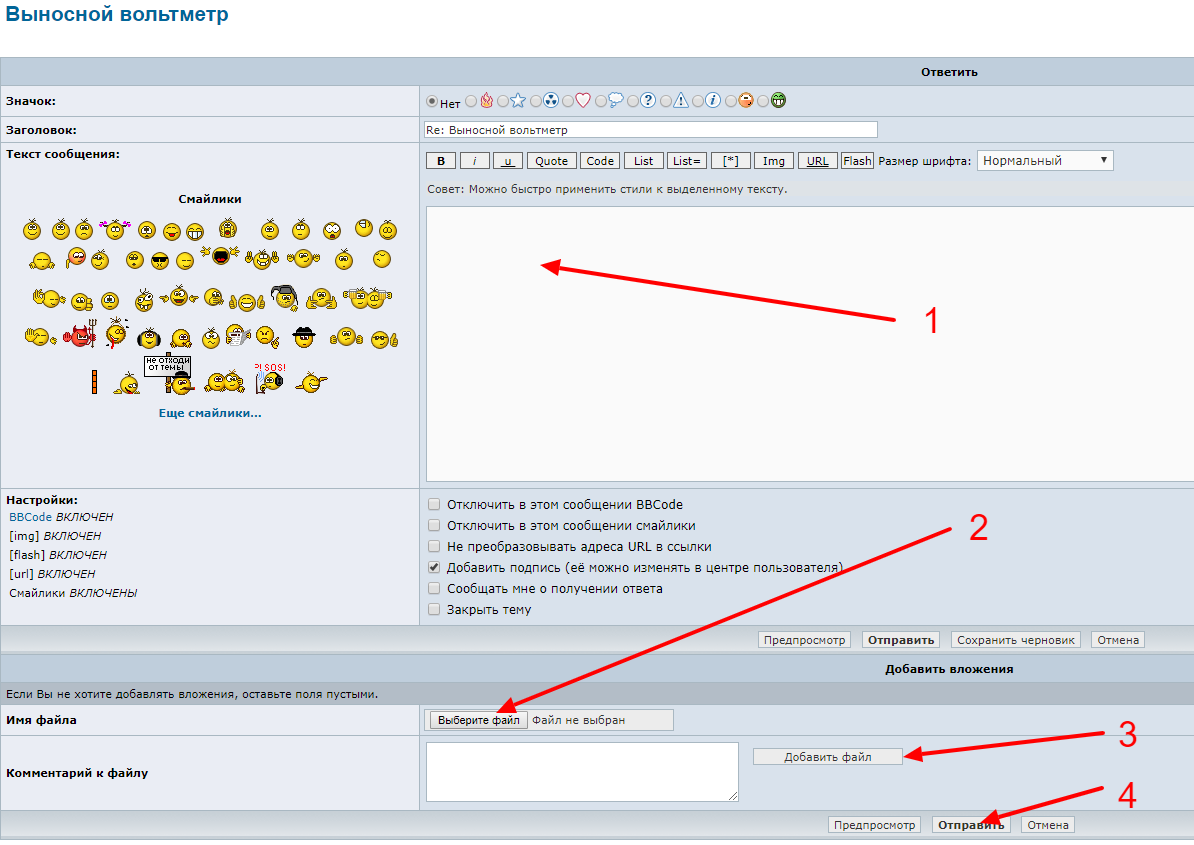The image size is (1194, 845).
Task: Insert the SOS smiley
Action: [x=269, y=379]
